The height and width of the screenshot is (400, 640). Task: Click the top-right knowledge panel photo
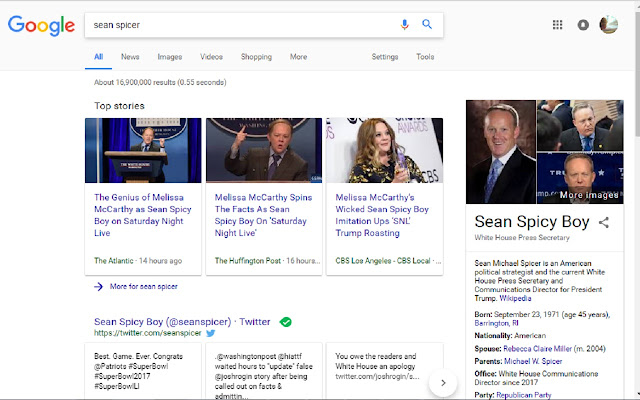tap(580, 126)
